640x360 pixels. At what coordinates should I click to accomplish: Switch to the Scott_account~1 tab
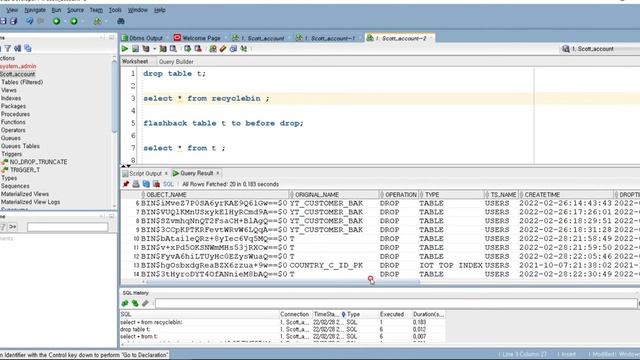[x=326, y=38]
